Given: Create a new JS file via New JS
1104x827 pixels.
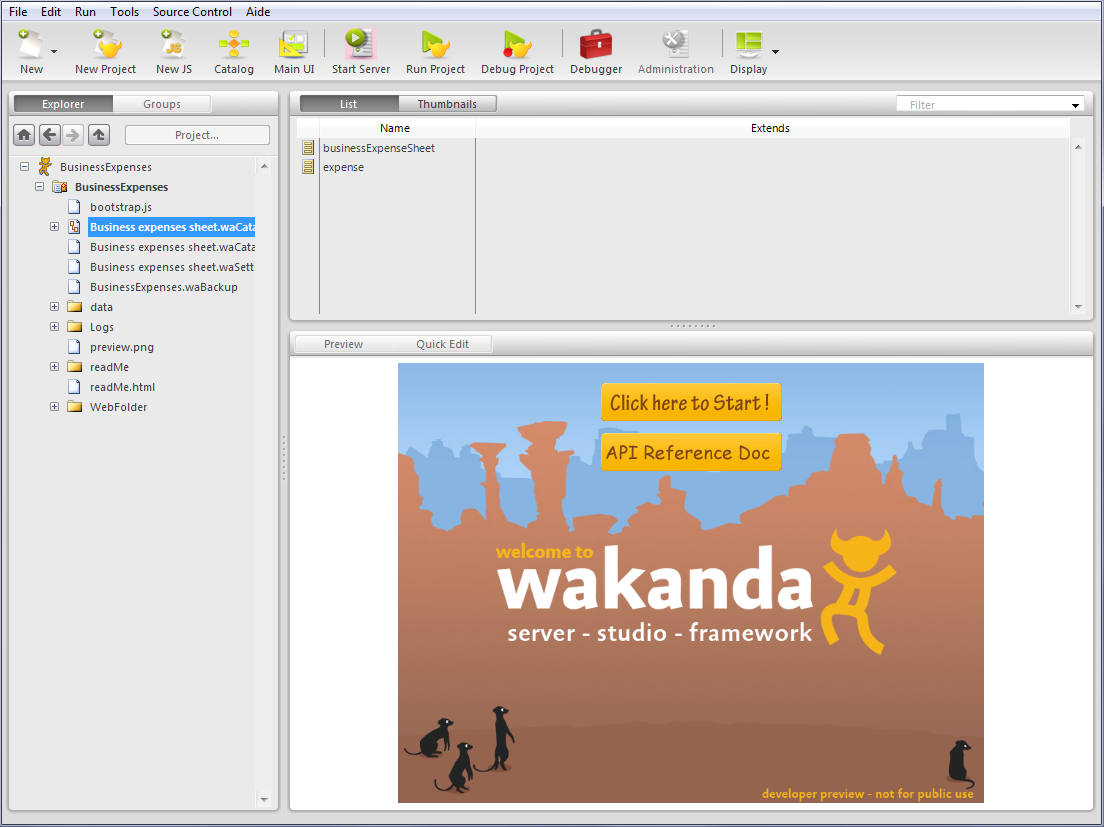Looking at the screenshot, I should pyautogui.click(x=173, y=45).
